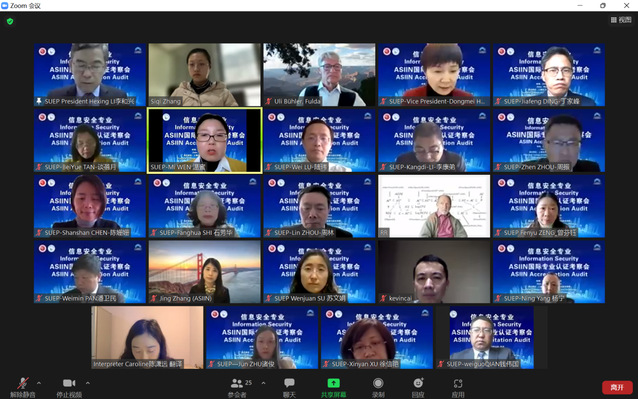Expand the participants options arrow
Screen dimensions: 638x399
click(263, 383)
